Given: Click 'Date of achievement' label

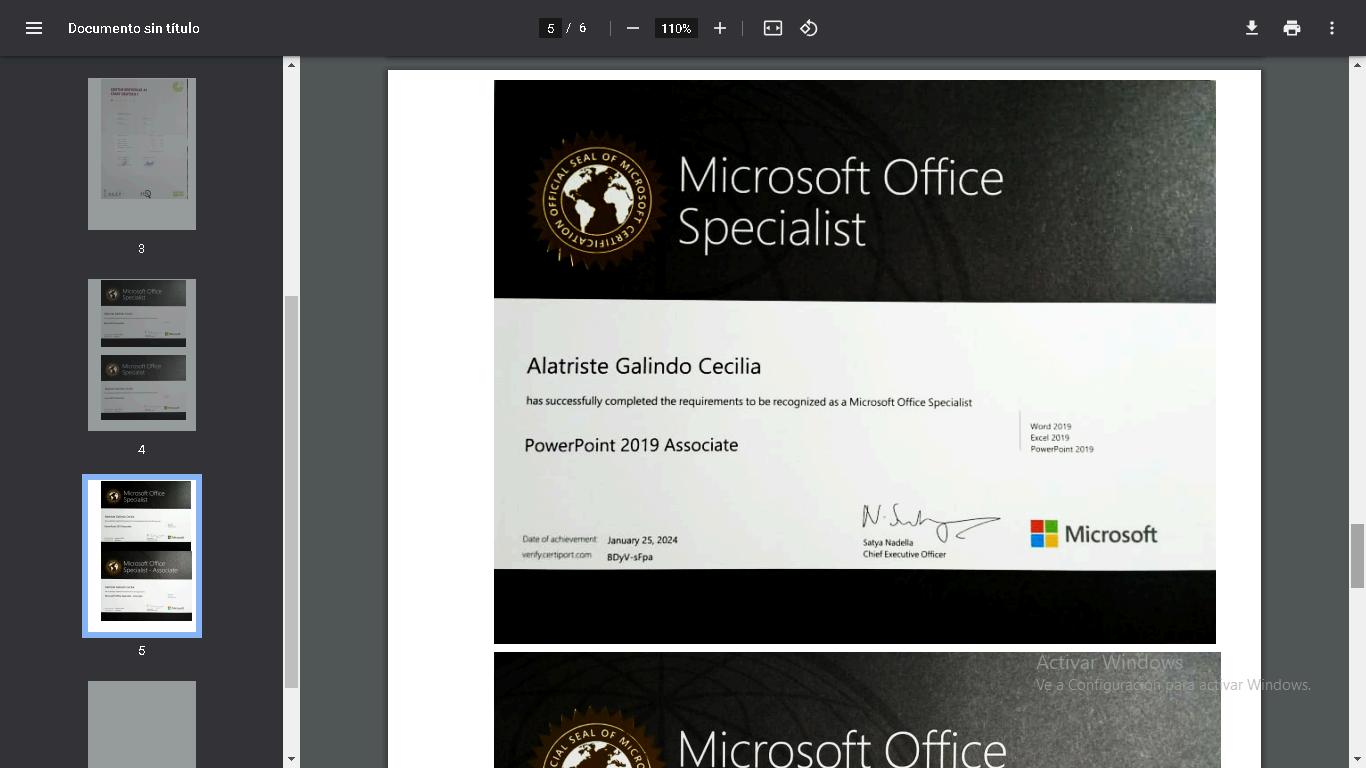Looking at the screenshot, I should pyautogui.click(x=559, y=539).
